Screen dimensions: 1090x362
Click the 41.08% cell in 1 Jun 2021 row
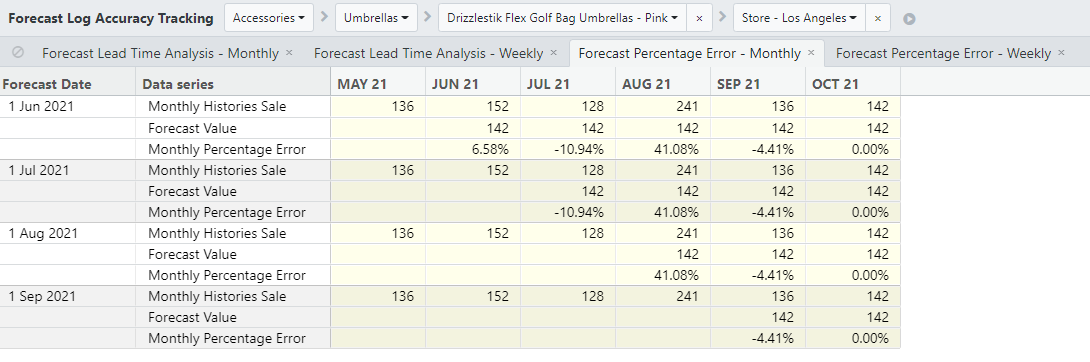click(662, 149)
